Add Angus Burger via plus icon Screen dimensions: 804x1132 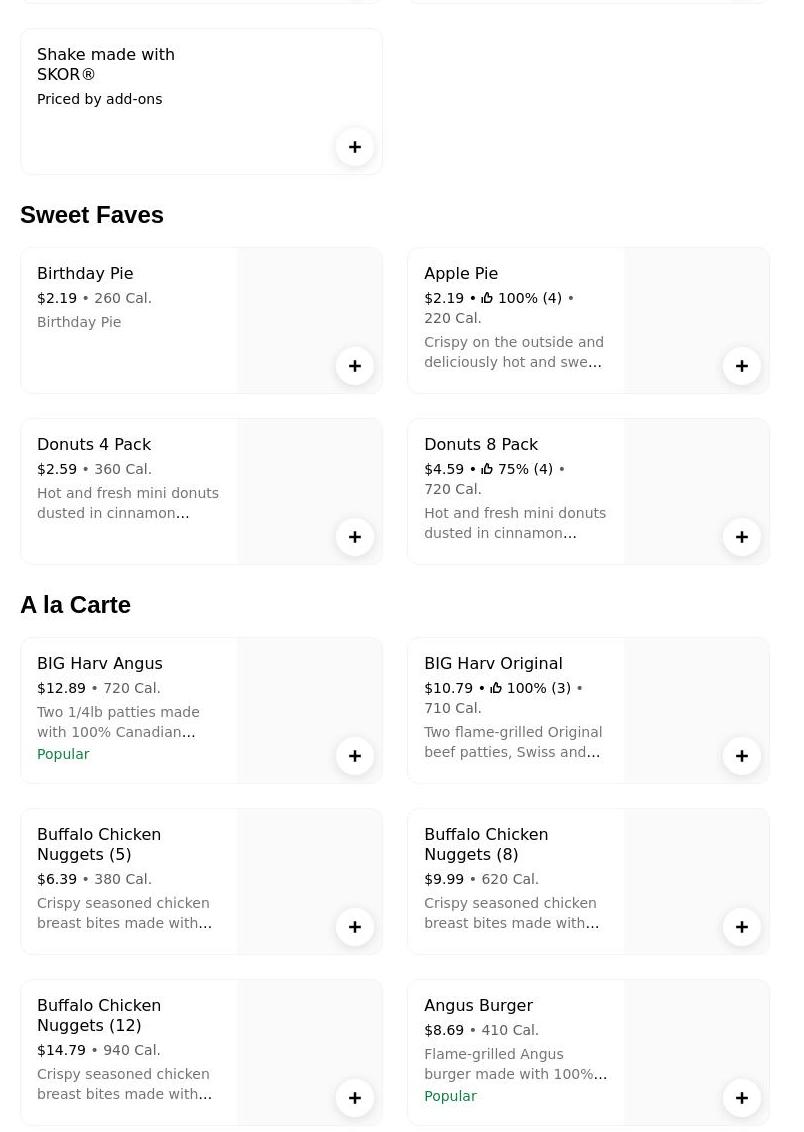coord(742,1098)
